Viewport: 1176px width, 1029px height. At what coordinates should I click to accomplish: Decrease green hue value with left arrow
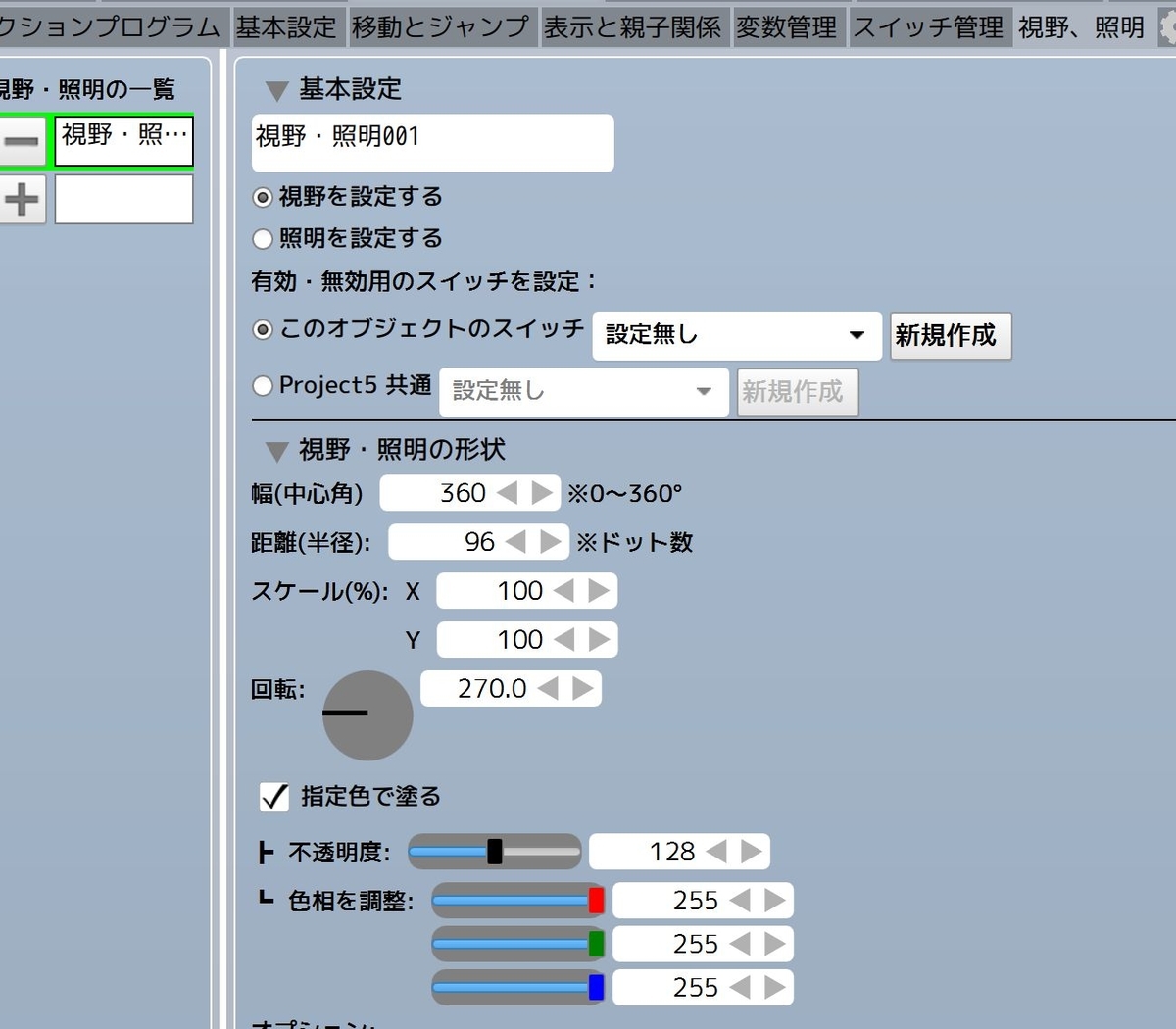[740, 944]
